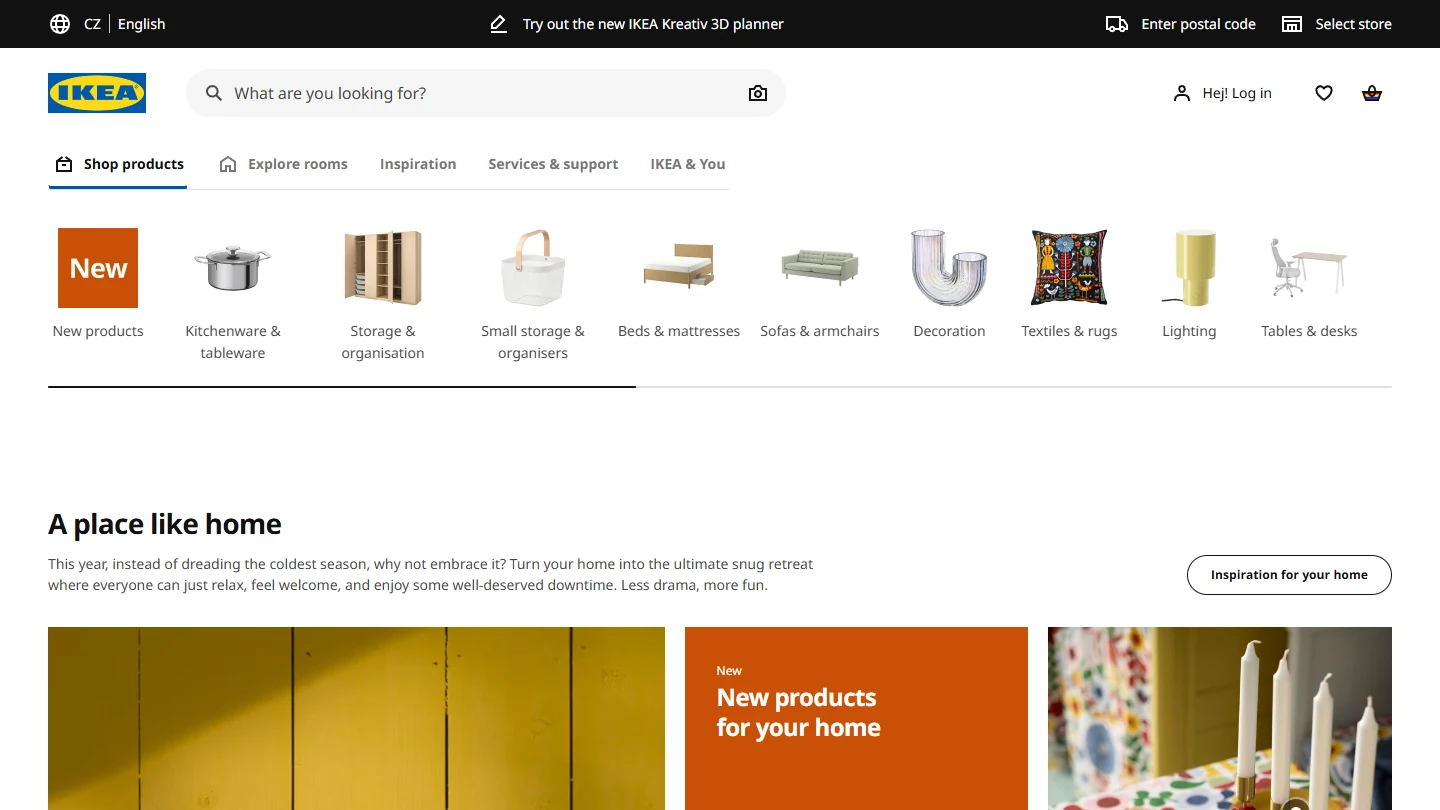1440x810 pixels.
Task: Click the Inspiration for your home button
Action: (x=1289, y=575)
